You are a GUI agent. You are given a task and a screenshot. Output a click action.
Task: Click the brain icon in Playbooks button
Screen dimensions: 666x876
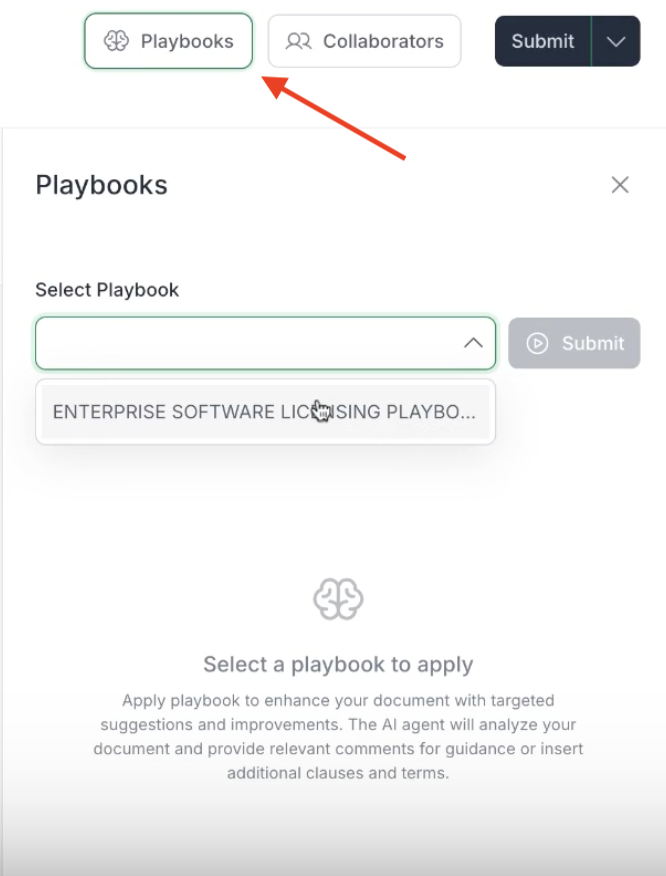(116, 41)
